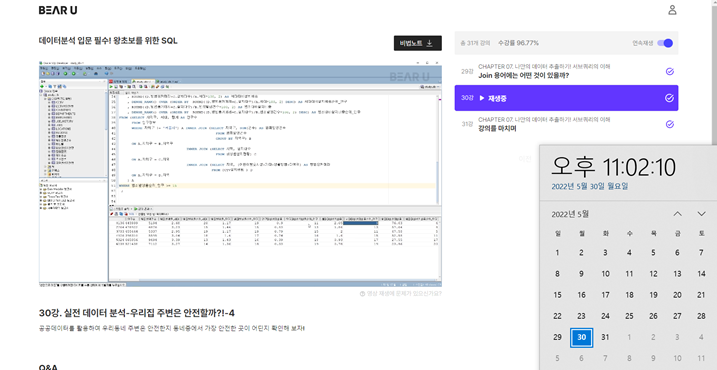Select May 28 in the calendar
This screenshot has width=717, height=370.
coord(701,316)
